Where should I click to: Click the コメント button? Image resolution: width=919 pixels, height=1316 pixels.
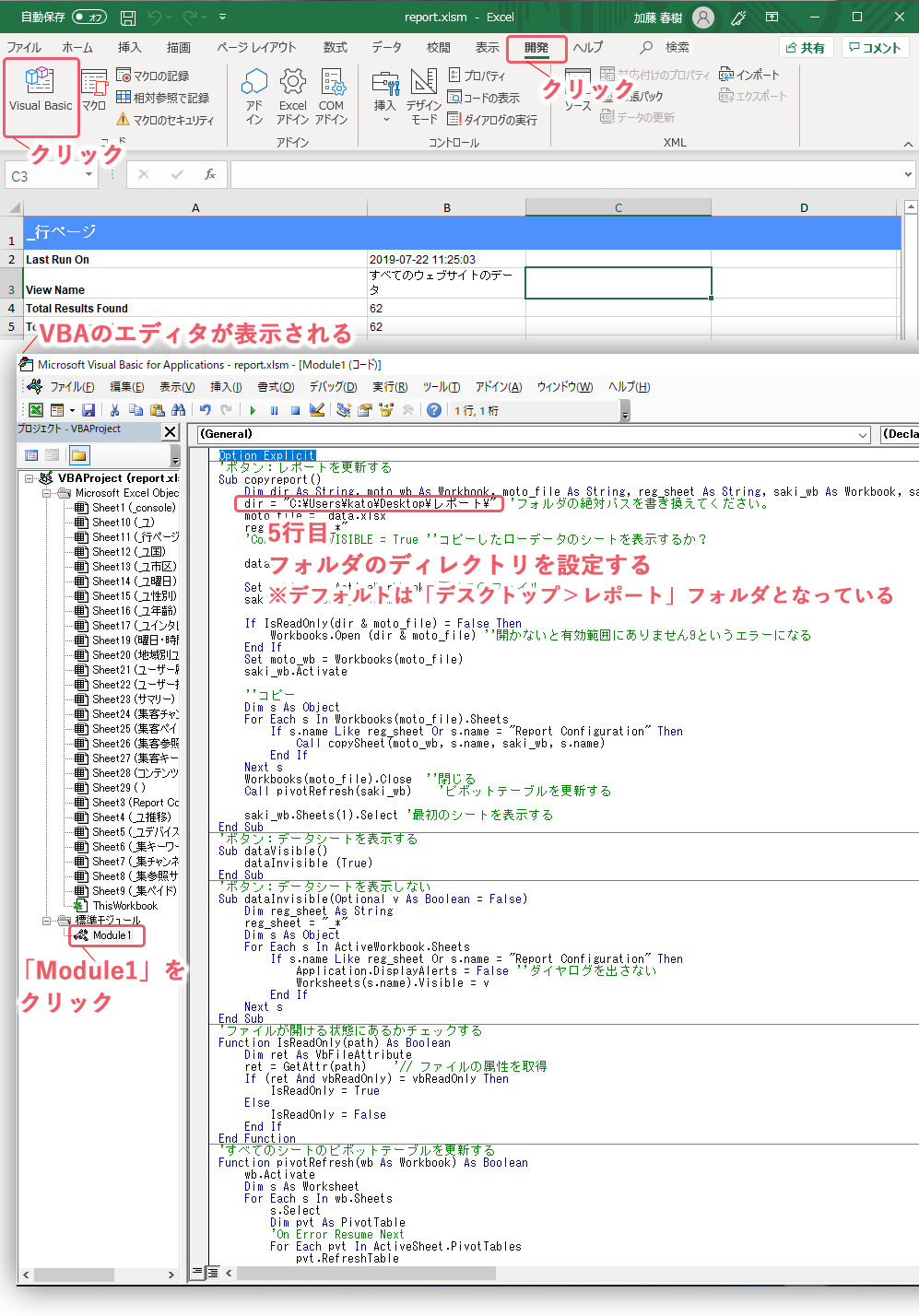pyautogui.click(x=875, y=48)
